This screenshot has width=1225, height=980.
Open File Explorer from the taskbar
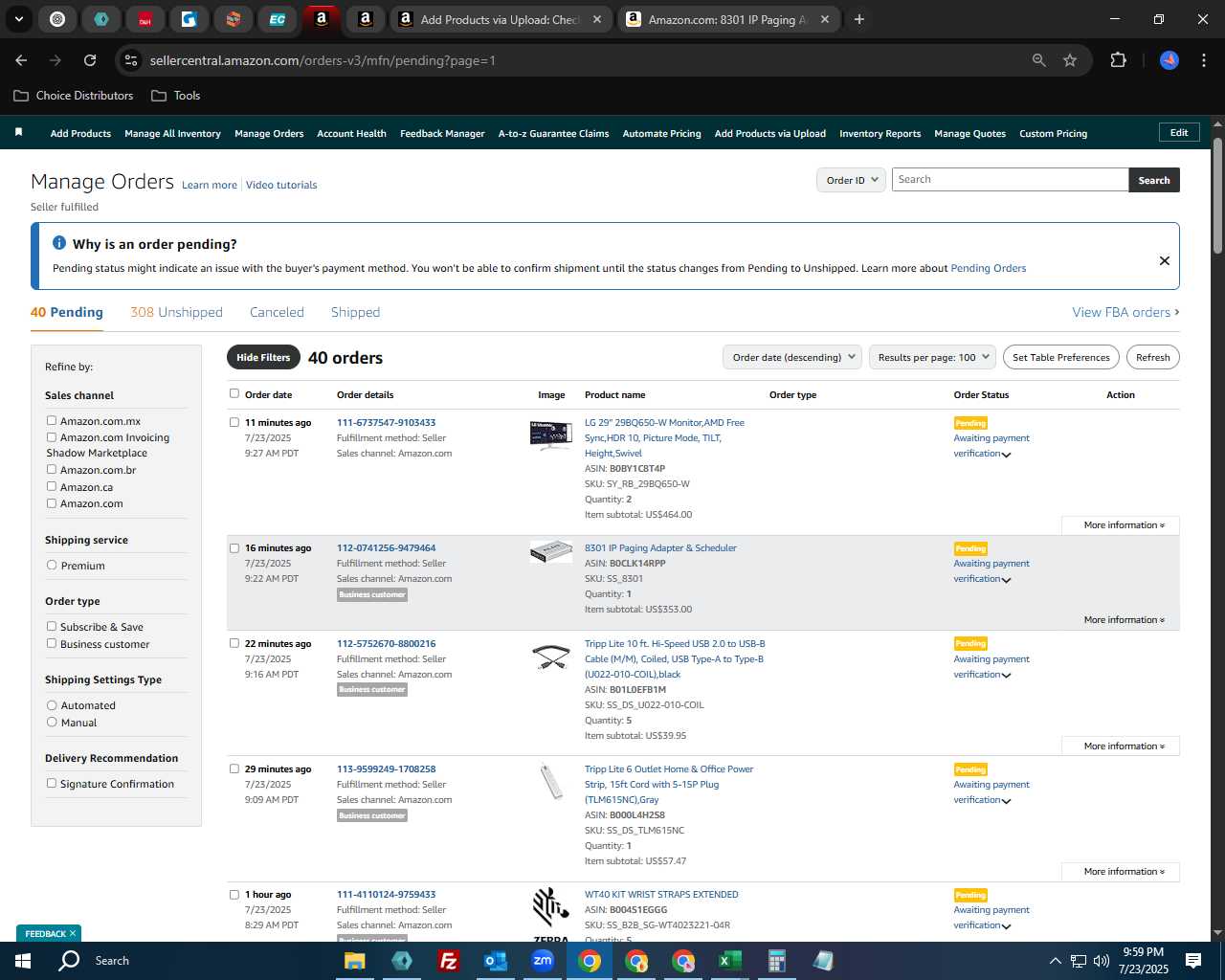354,961
